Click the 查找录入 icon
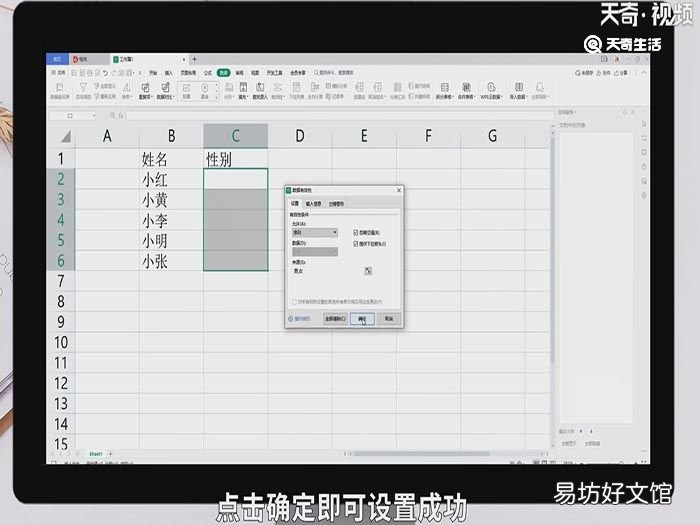 coord(260,91)
